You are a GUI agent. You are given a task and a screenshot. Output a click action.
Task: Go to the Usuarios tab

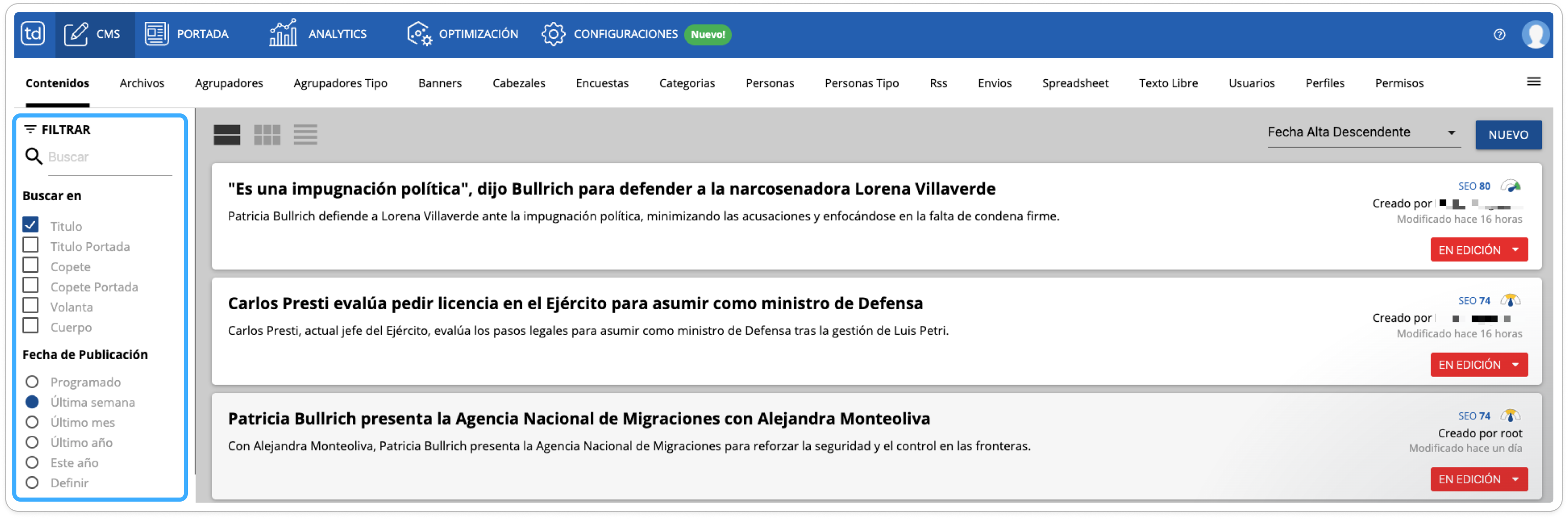click(x=1251, y=83)
